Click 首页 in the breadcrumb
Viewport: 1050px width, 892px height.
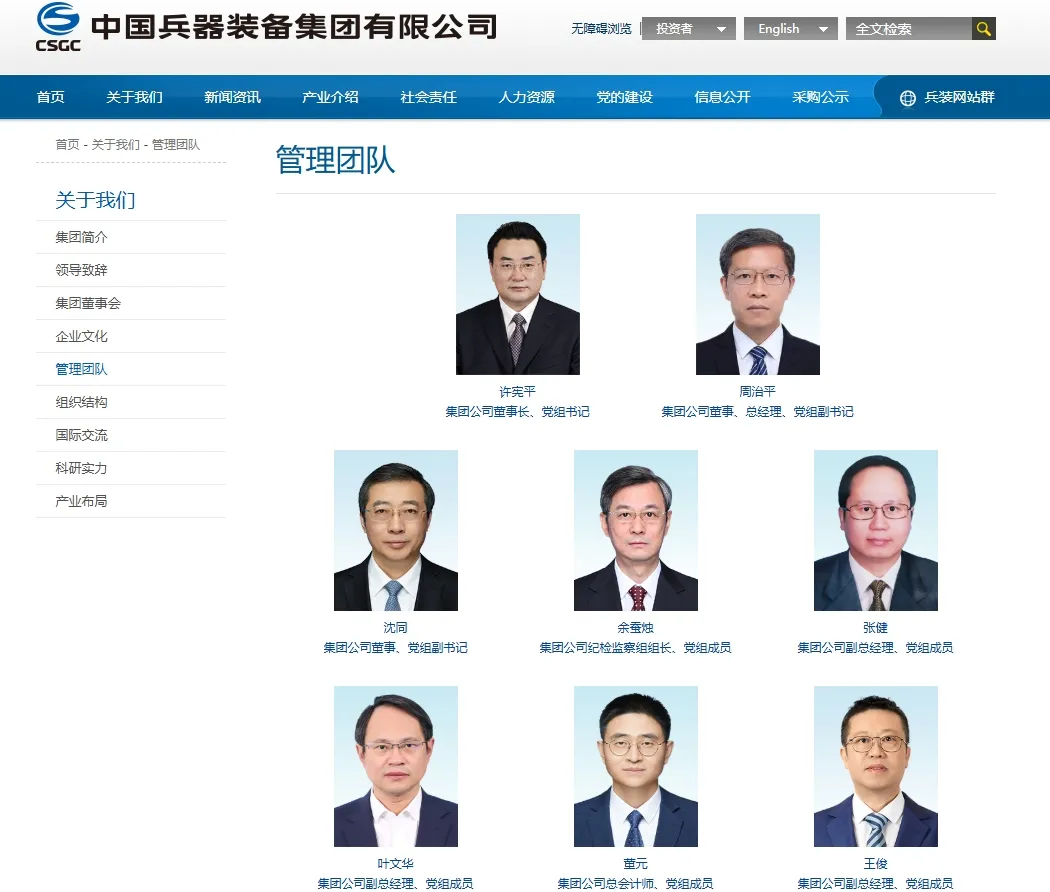67,145
